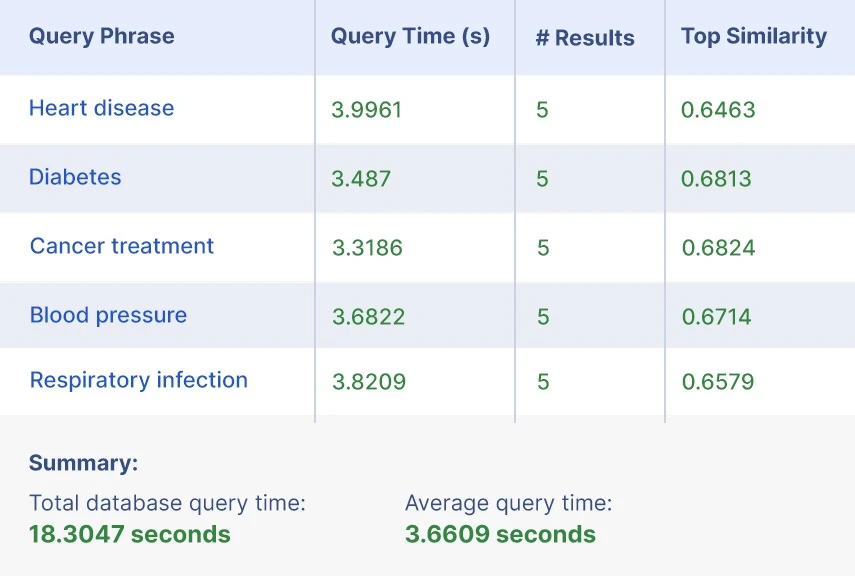Click the Heart disease query phrase
Screen dimensions: 855x576
pyautogui.click(x=101, y=108)
